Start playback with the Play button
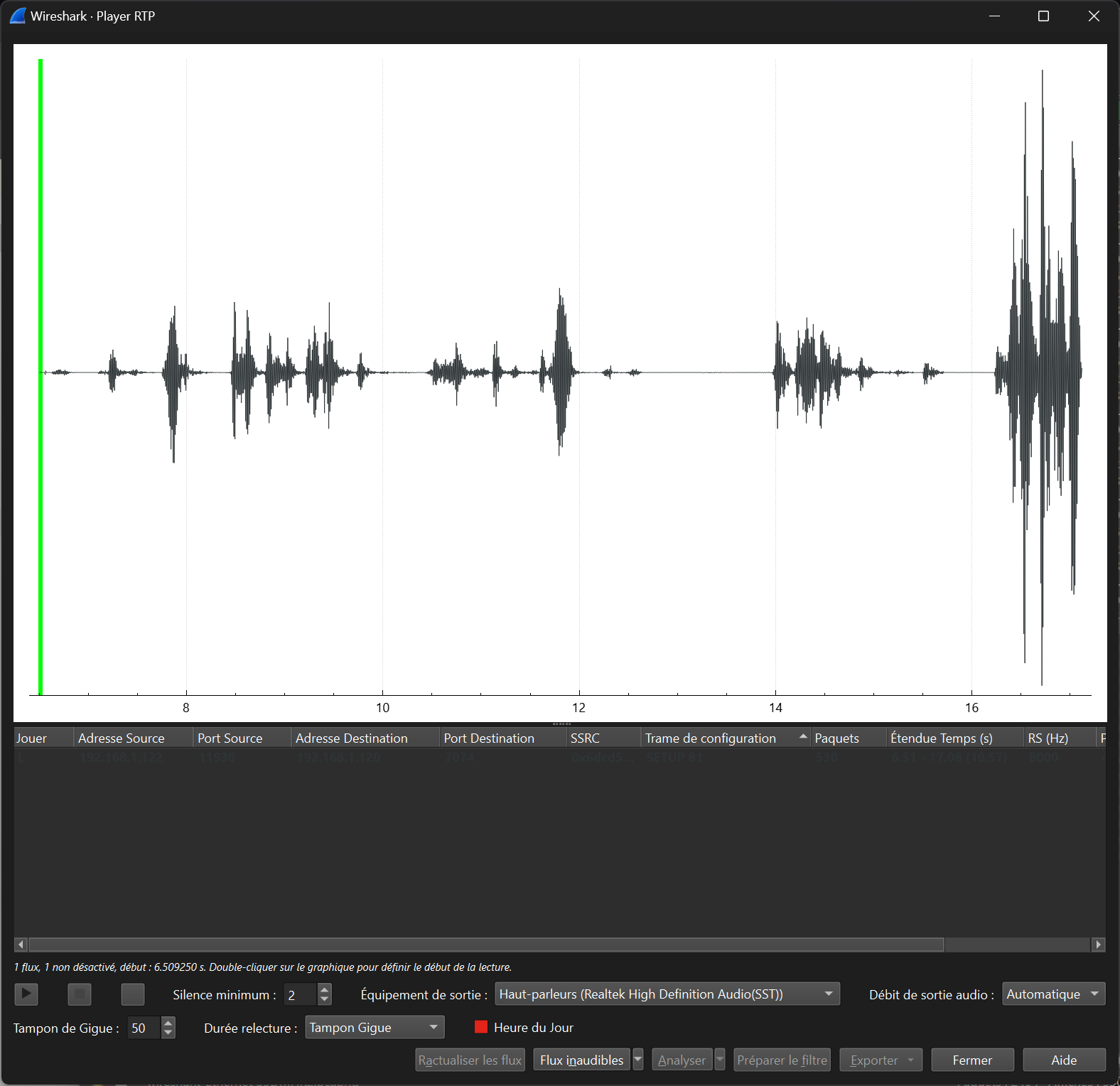 point(26,994)
